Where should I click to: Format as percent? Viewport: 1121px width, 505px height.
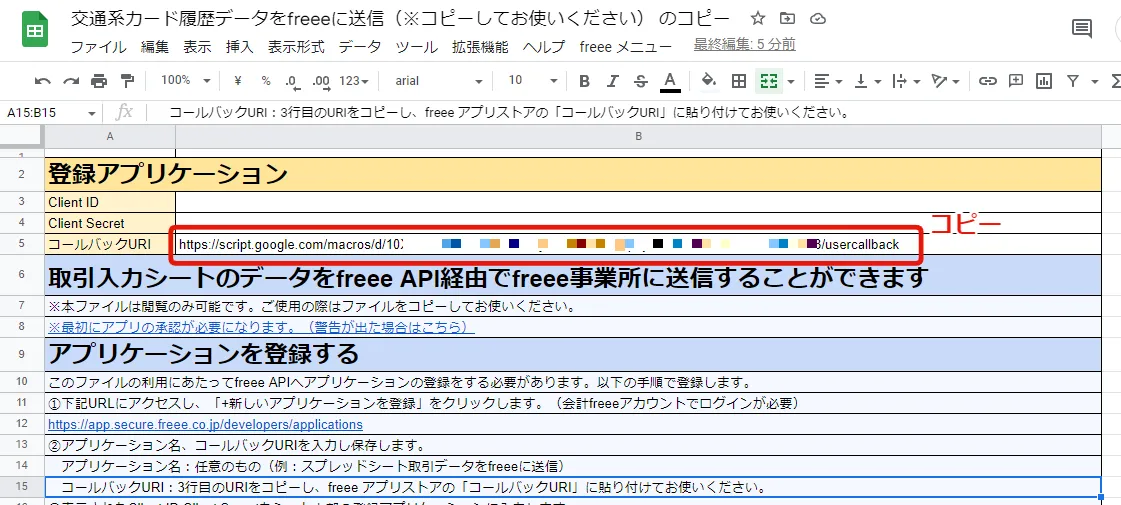[x=266, y=81]
